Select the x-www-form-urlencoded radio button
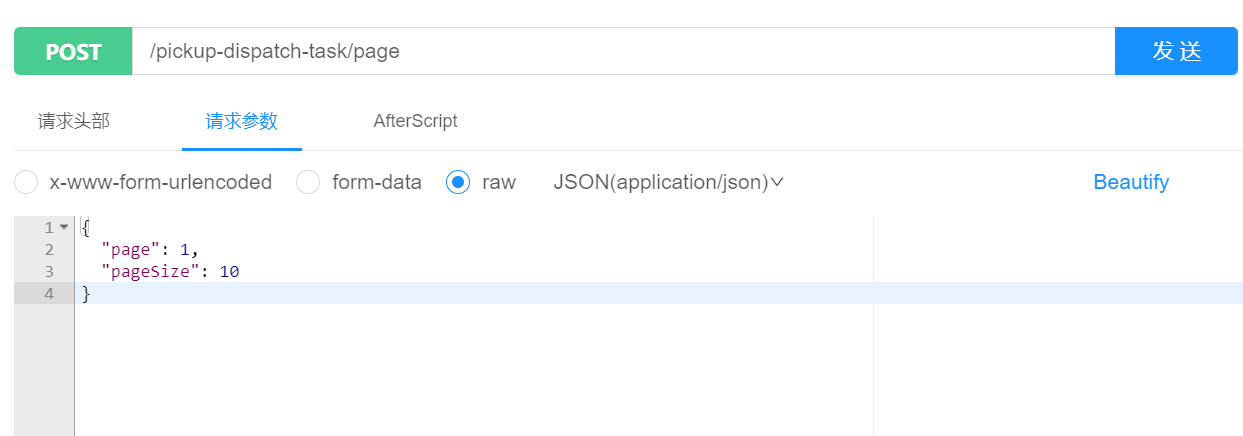 coord(26,182)
